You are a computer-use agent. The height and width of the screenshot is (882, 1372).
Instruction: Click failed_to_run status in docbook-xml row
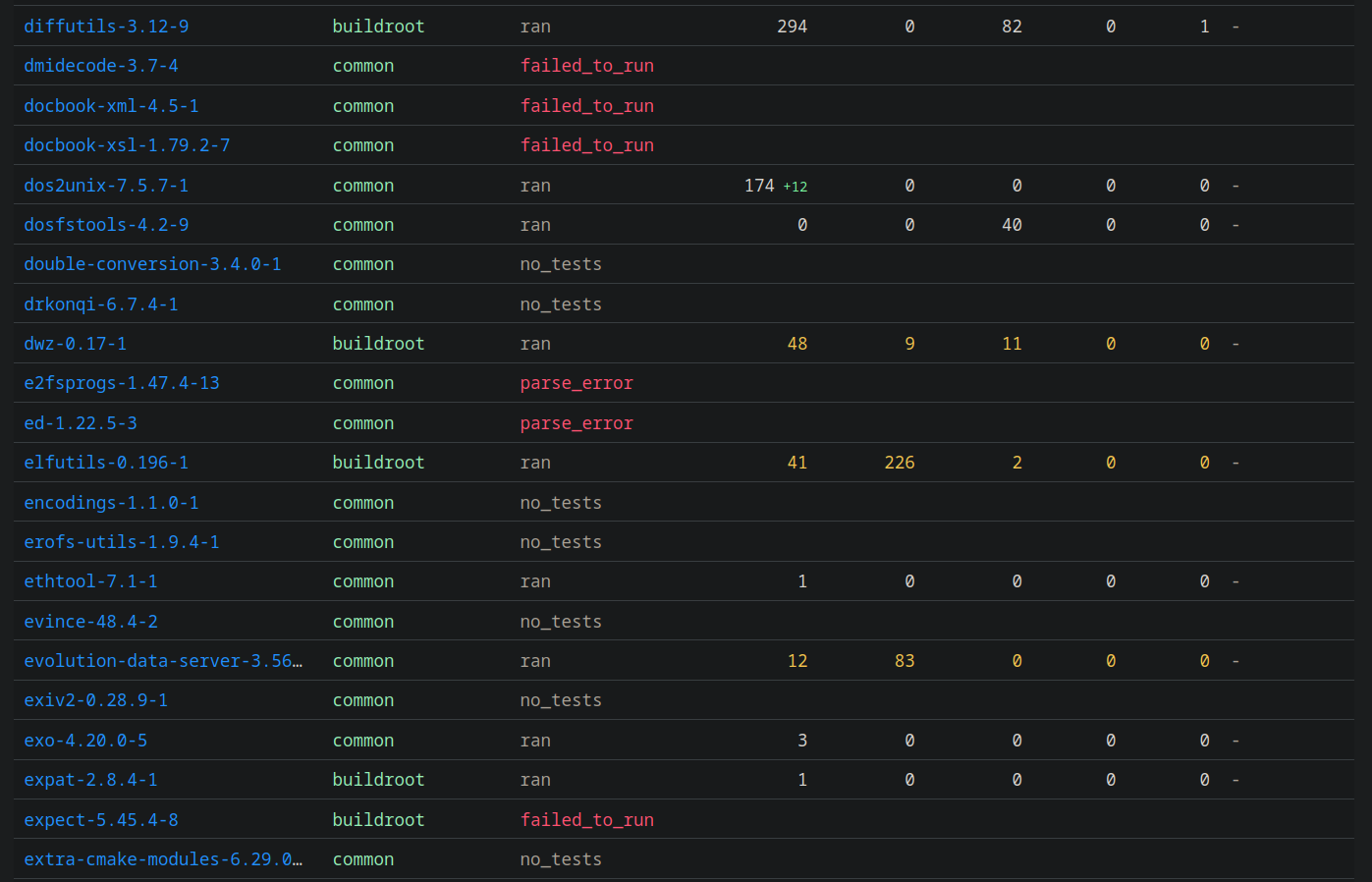coord(587,106)
